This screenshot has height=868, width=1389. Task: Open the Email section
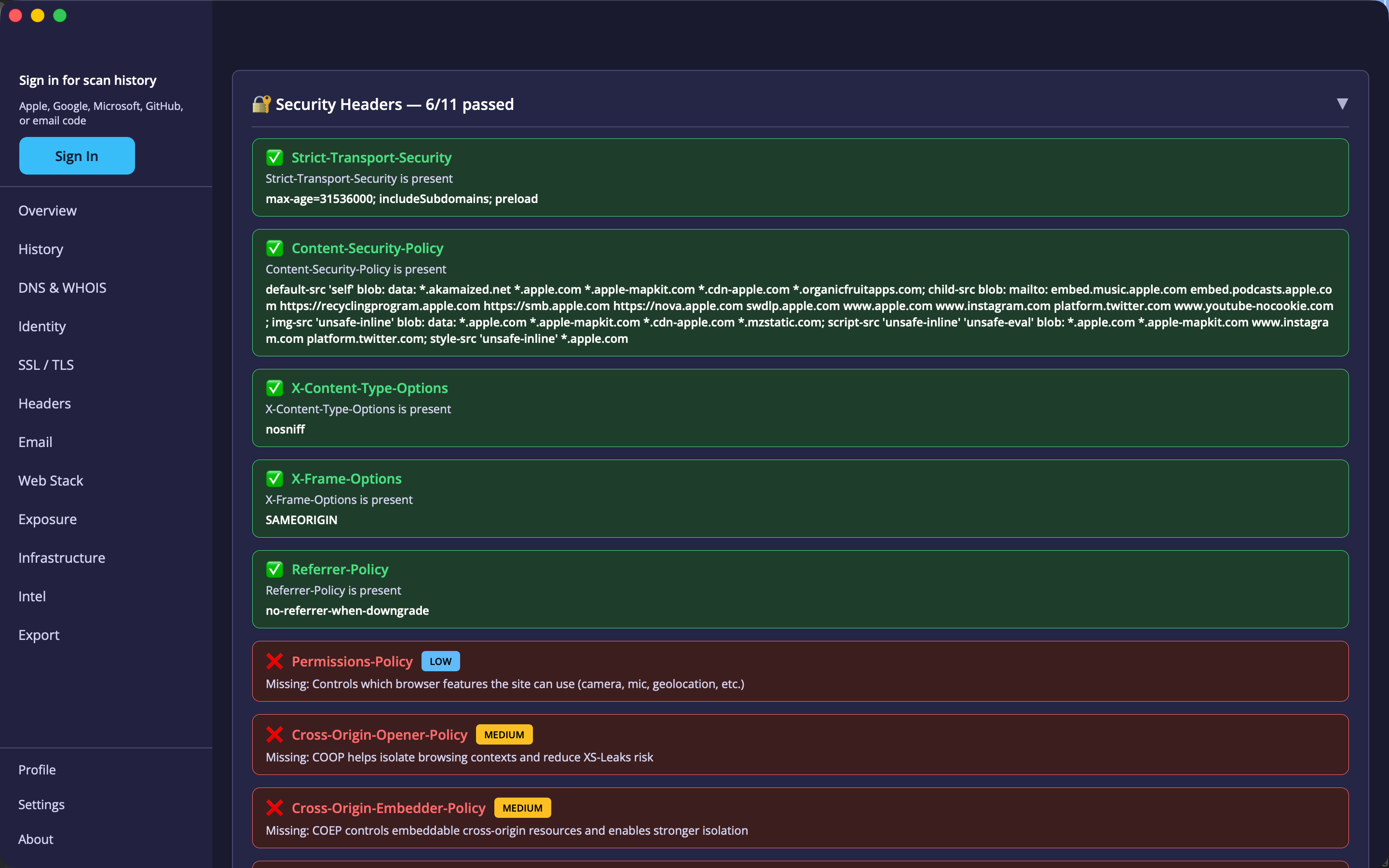35,442
